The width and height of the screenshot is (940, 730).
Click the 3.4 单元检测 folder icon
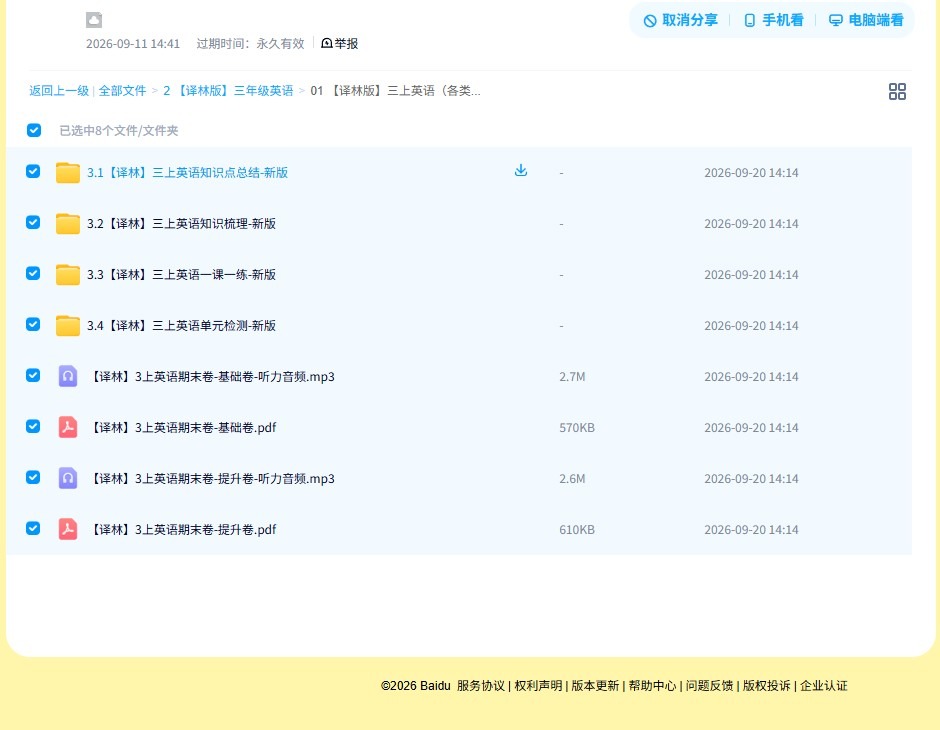pyautogui.click(x=68, y=325)
